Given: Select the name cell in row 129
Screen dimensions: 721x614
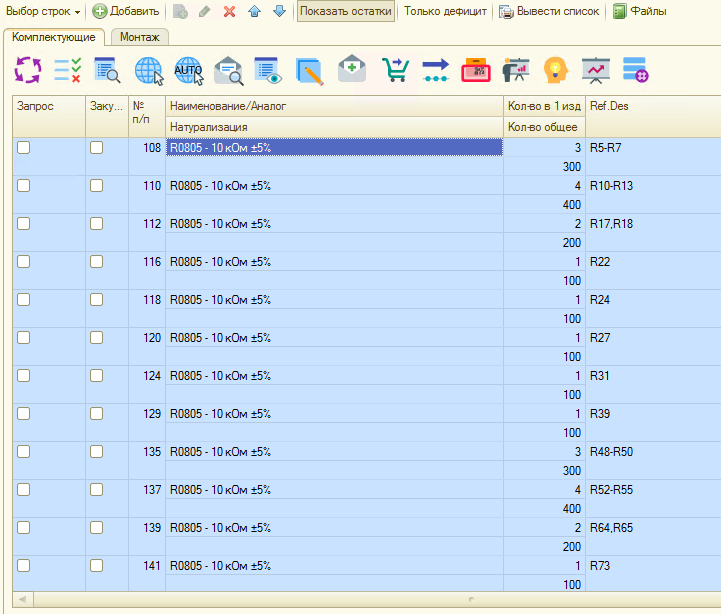Looking at the screenshot, I should click(x=333, y=413).
